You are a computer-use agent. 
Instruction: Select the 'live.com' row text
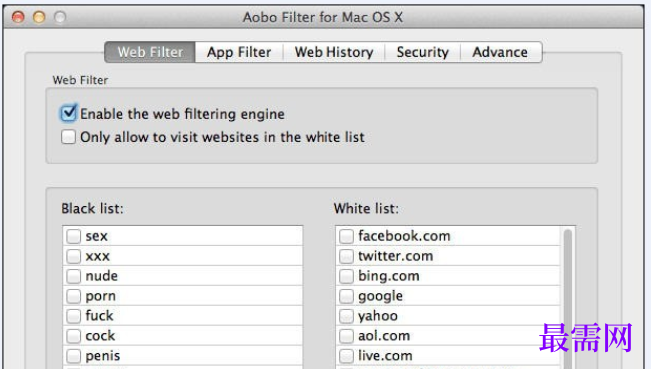[385, 355]
